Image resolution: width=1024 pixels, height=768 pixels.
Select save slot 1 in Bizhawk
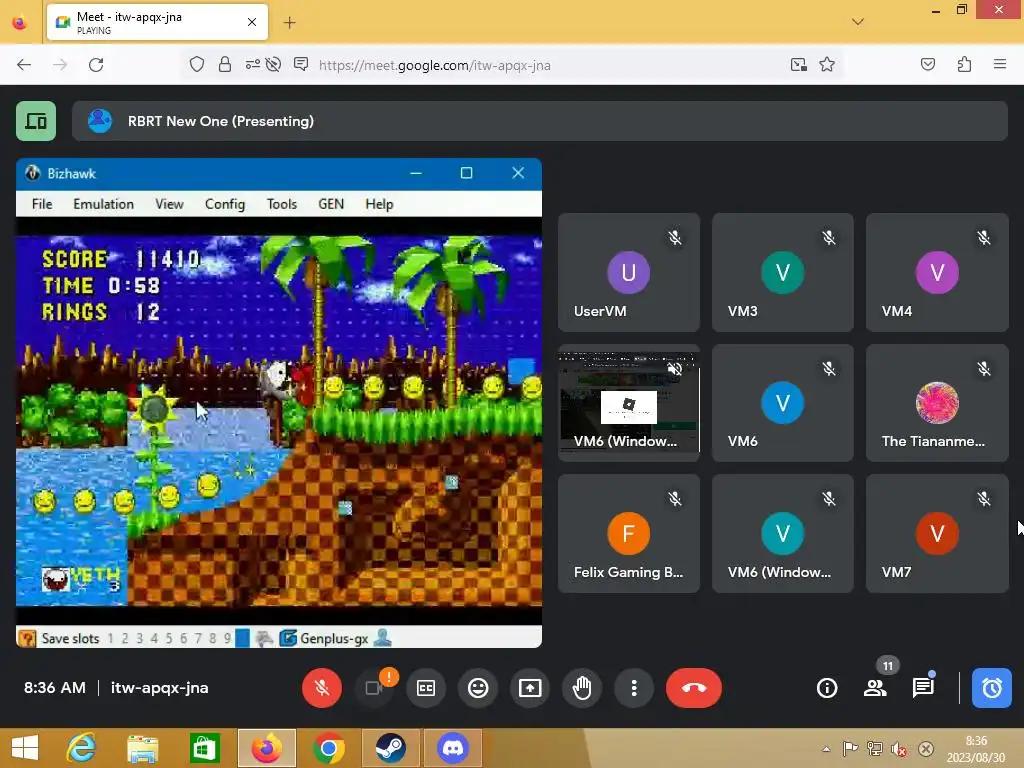[x=110, y=639]
